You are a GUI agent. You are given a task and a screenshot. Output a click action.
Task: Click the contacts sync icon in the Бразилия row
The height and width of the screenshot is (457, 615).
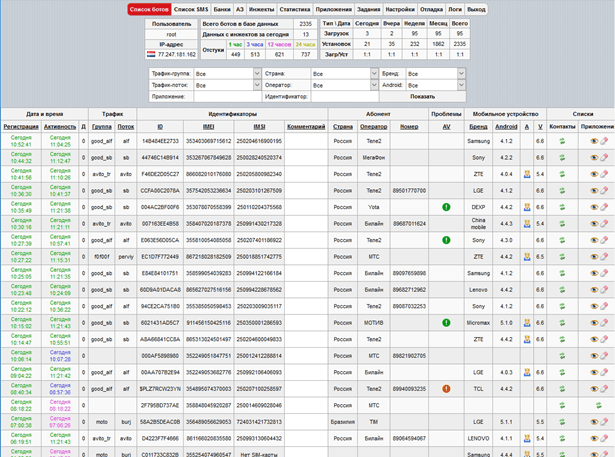[562, 422]
